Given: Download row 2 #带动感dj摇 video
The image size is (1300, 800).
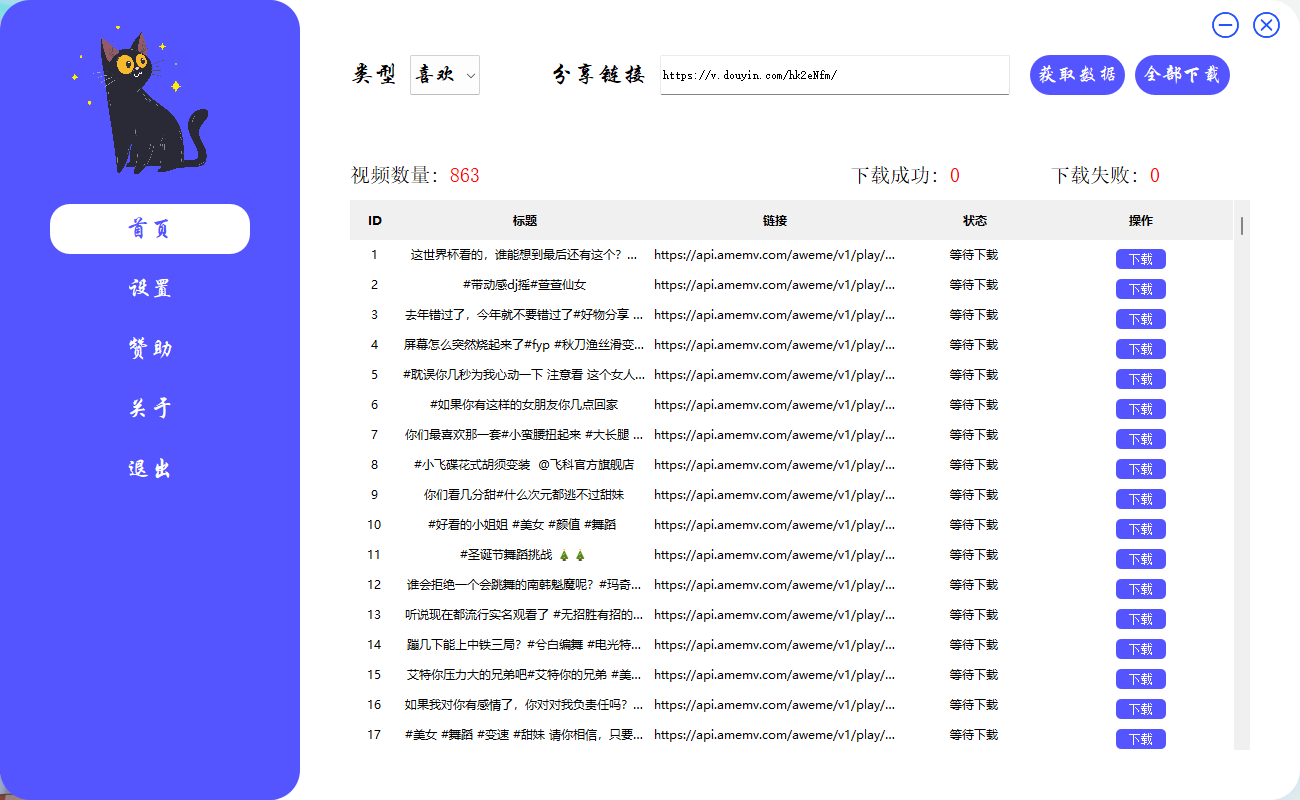Looking at the screenshot, I should (x=1141, y=289).
